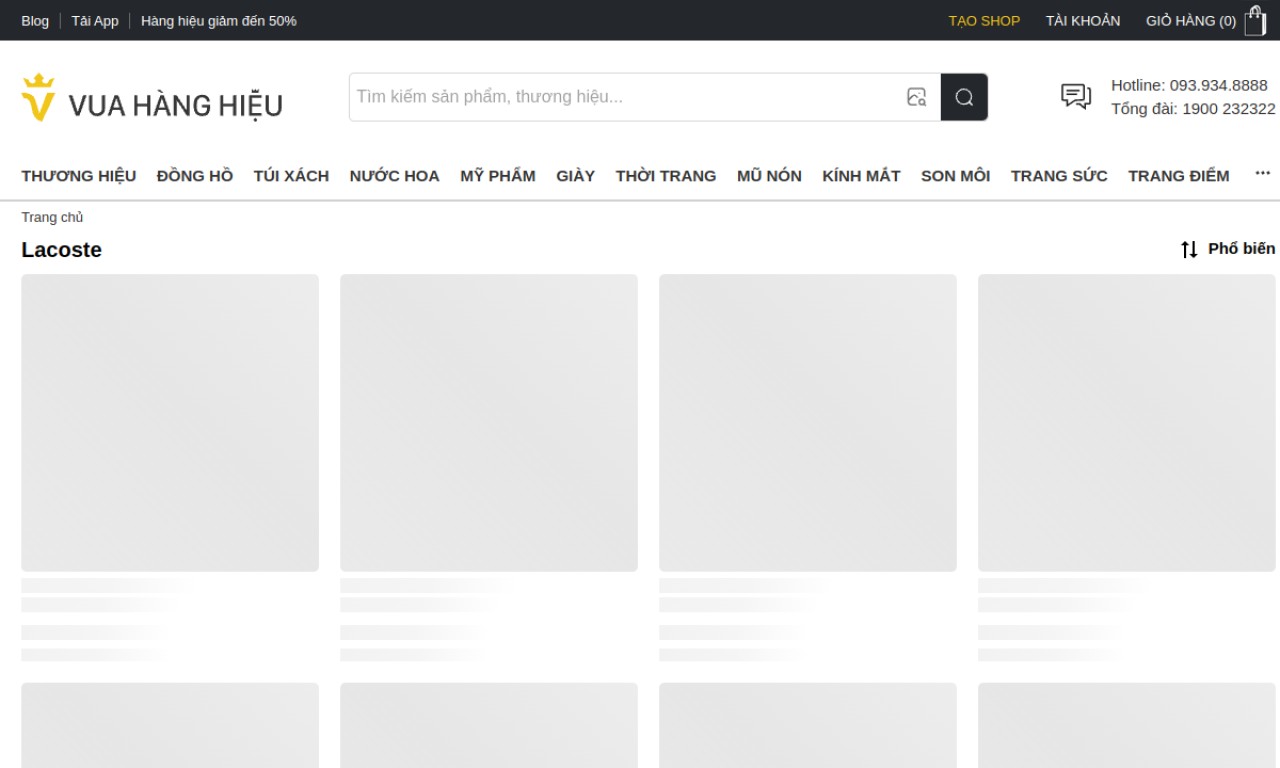Click the sort arrows icon beside Phổ biến
This screenshot has height=768, width=1280.
pos(1189,249)
